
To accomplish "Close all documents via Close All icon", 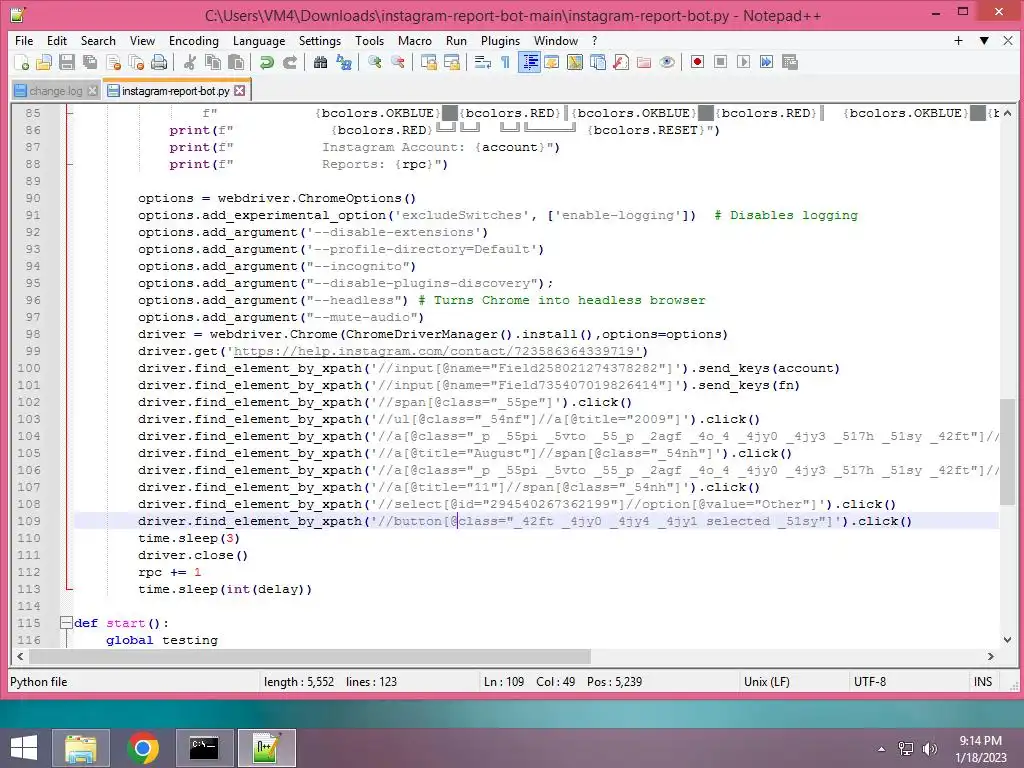I will pyautogui.click(x=136, y=62).
